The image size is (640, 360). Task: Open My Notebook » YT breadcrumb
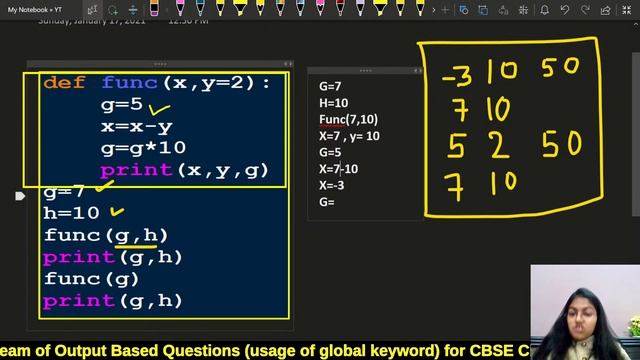click(35, 10)
